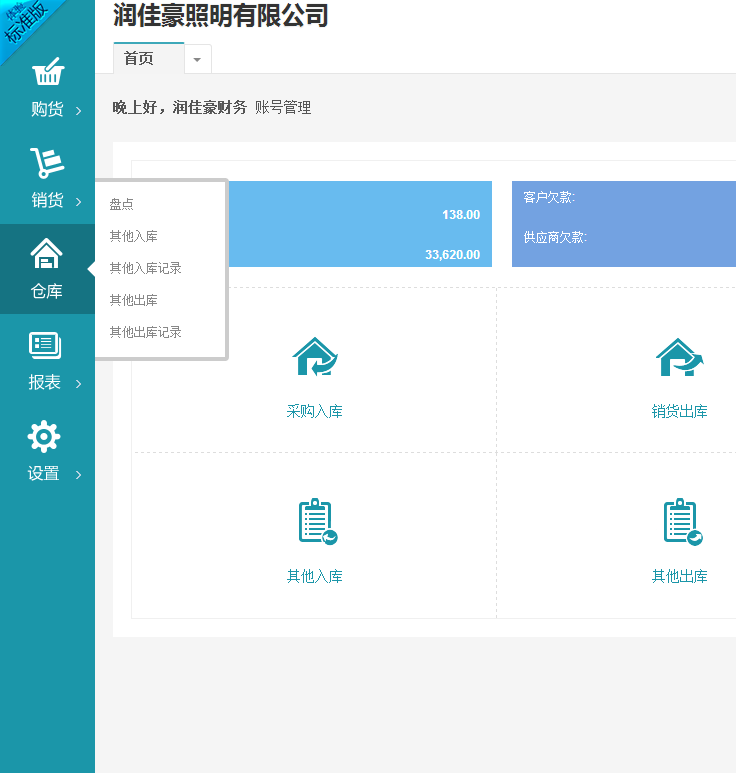The image size is (736, 773).
Task: Click the 客户欠款 label
Action: [x=549, y=197]
